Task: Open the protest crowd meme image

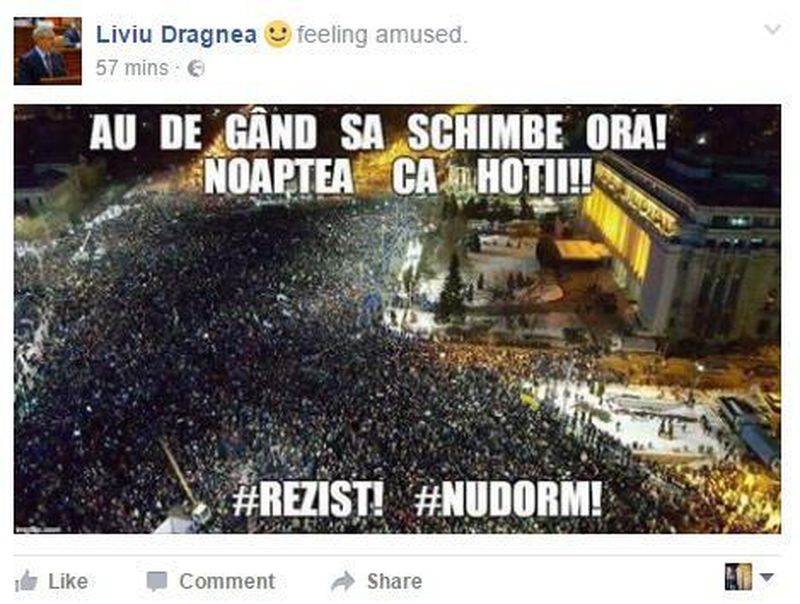Action: tap(397, 319)
